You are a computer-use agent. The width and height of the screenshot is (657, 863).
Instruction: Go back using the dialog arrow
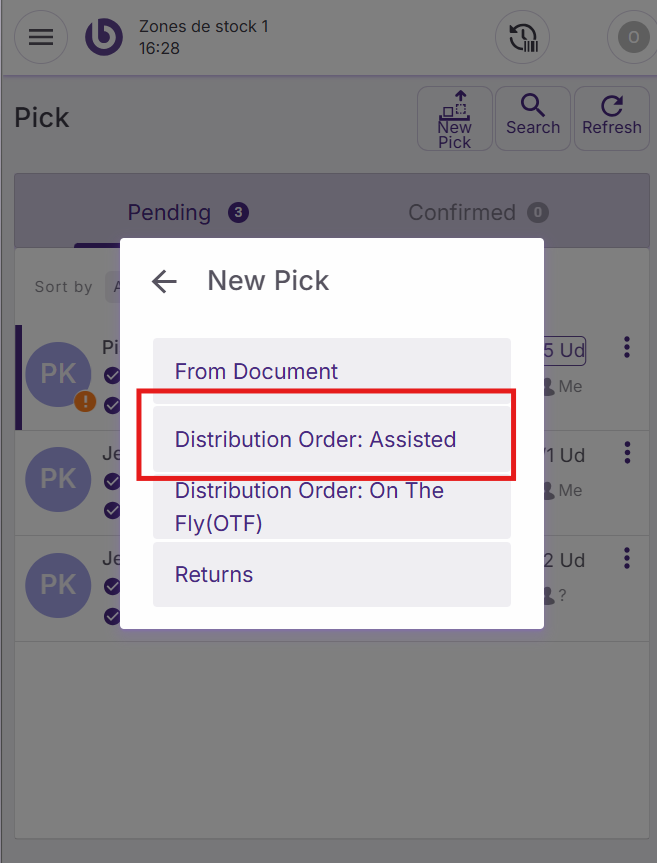coord(164,282)
